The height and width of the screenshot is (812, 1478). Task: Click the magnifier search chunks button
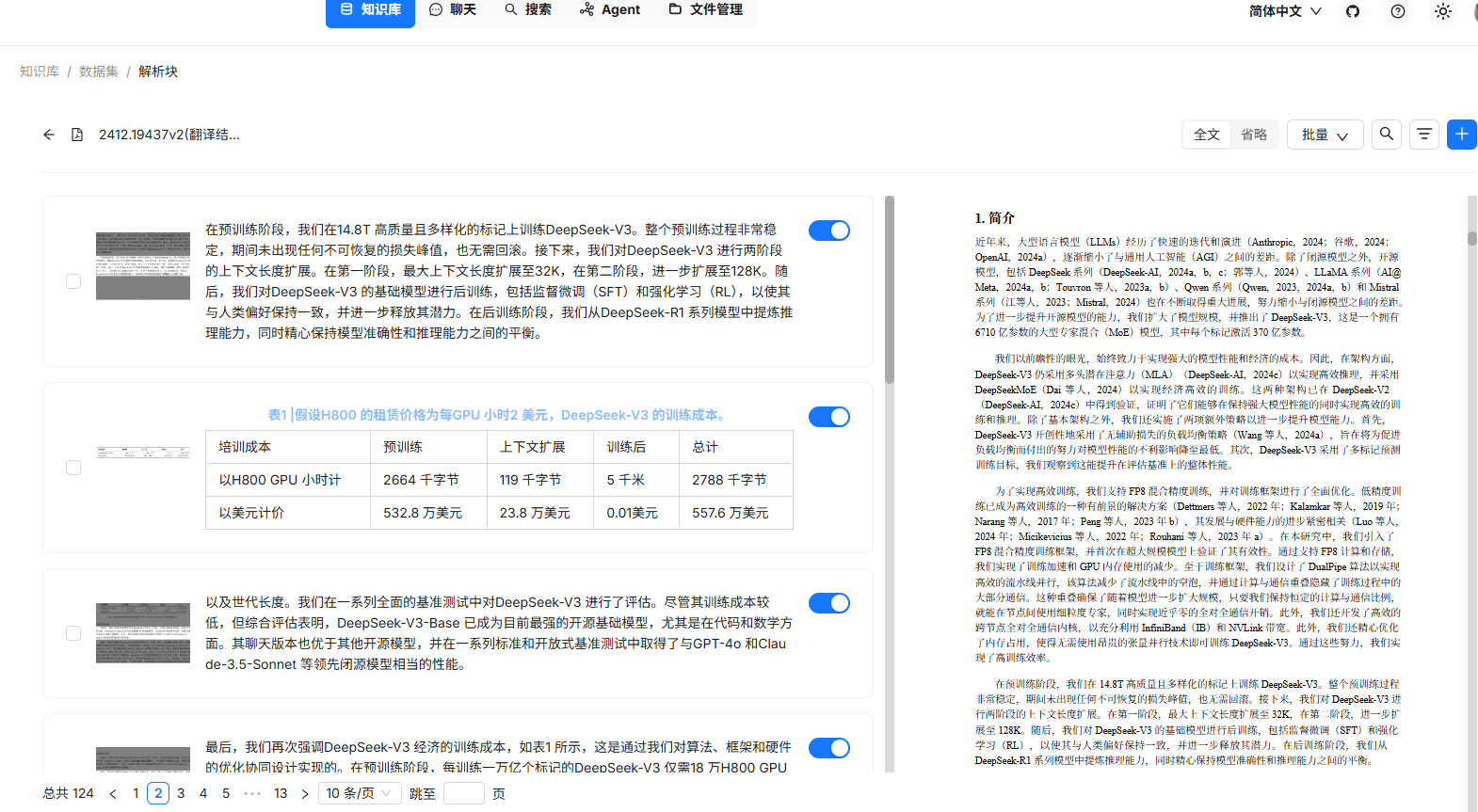coord(1387,135)
